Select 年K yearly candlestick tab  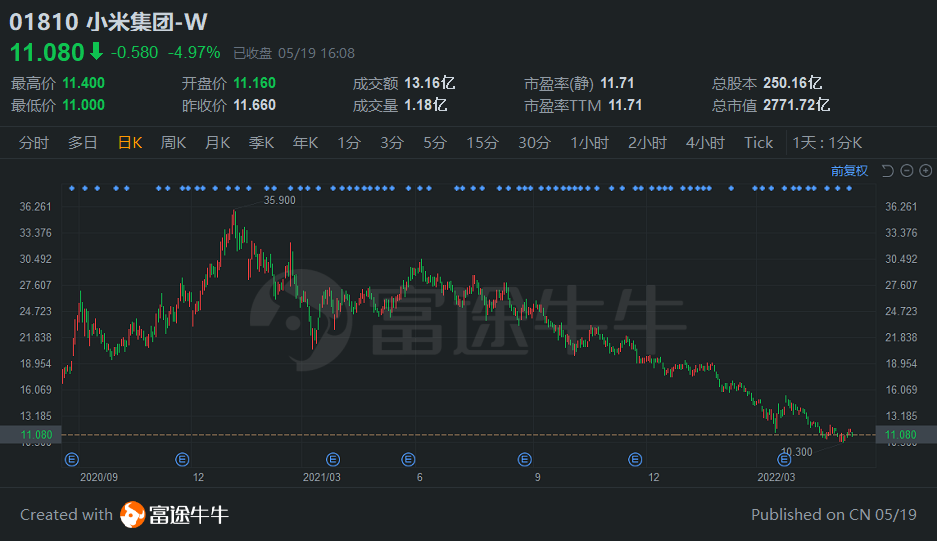[x=305, y=143]
